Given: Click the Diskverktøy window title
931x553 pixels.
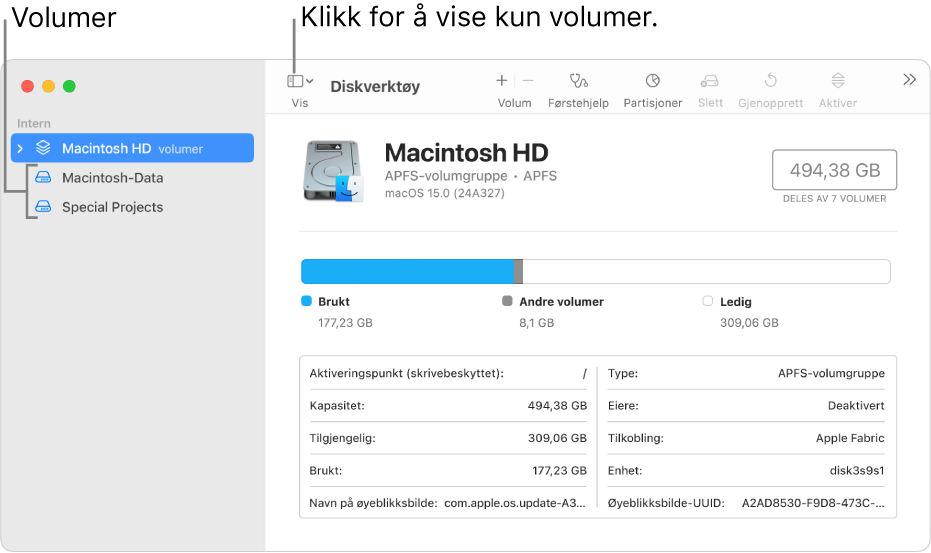Looking at the screenshot, I should pos(375,87).
